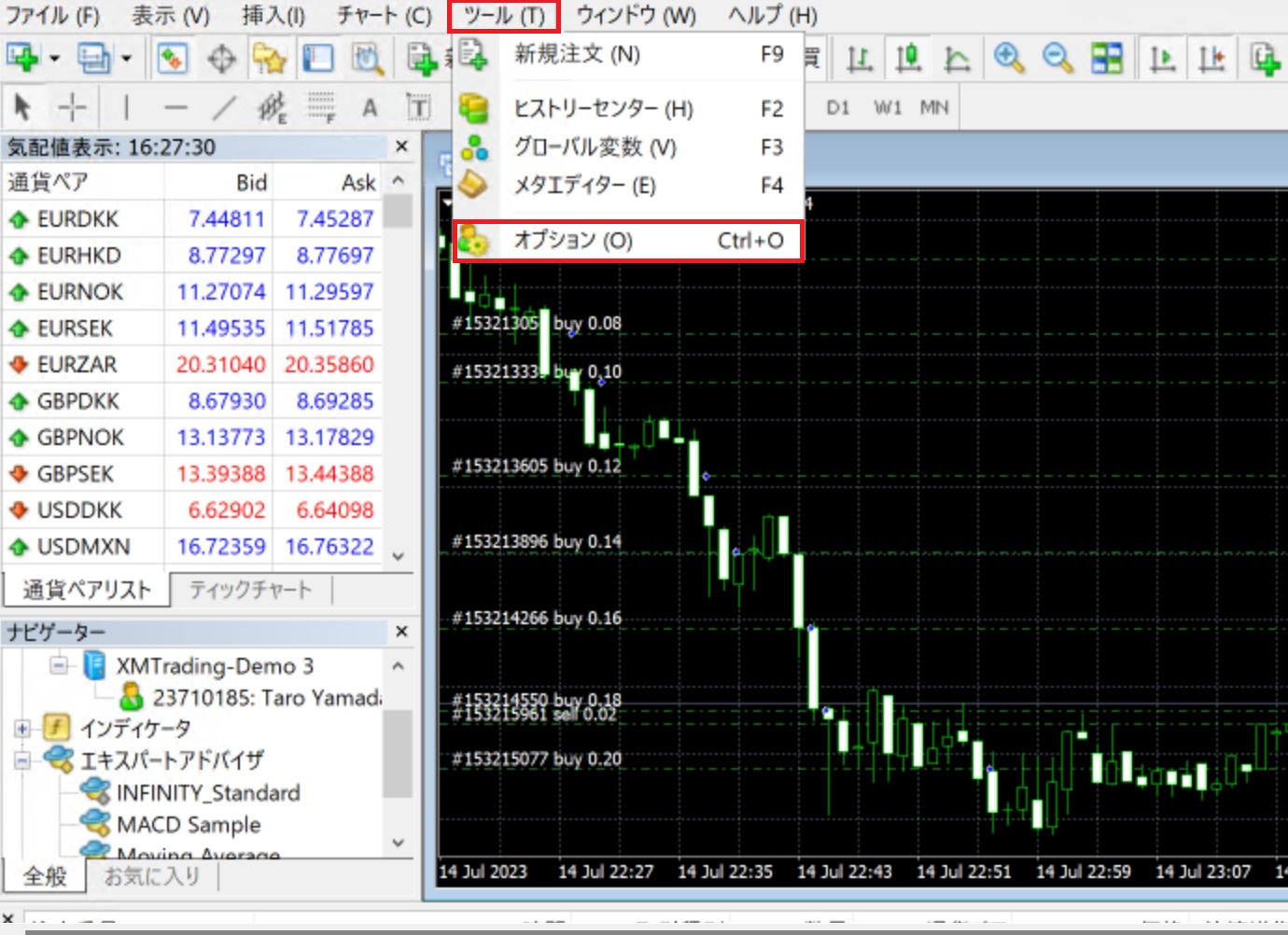Image resolution: width=1288 pixels, height=935 pixels.
Task: Click the zoom in magnifier icon
Action: tap(1008, 59)
